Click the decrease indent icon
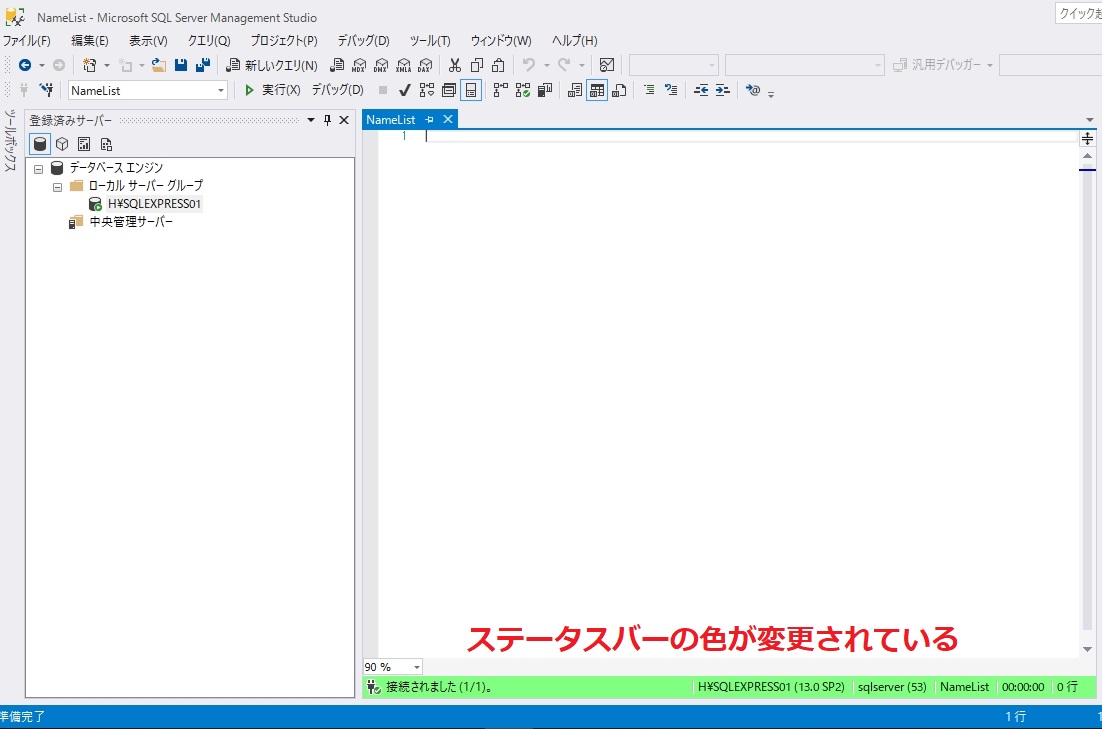The image size is (1102, 729). [701, 90]
